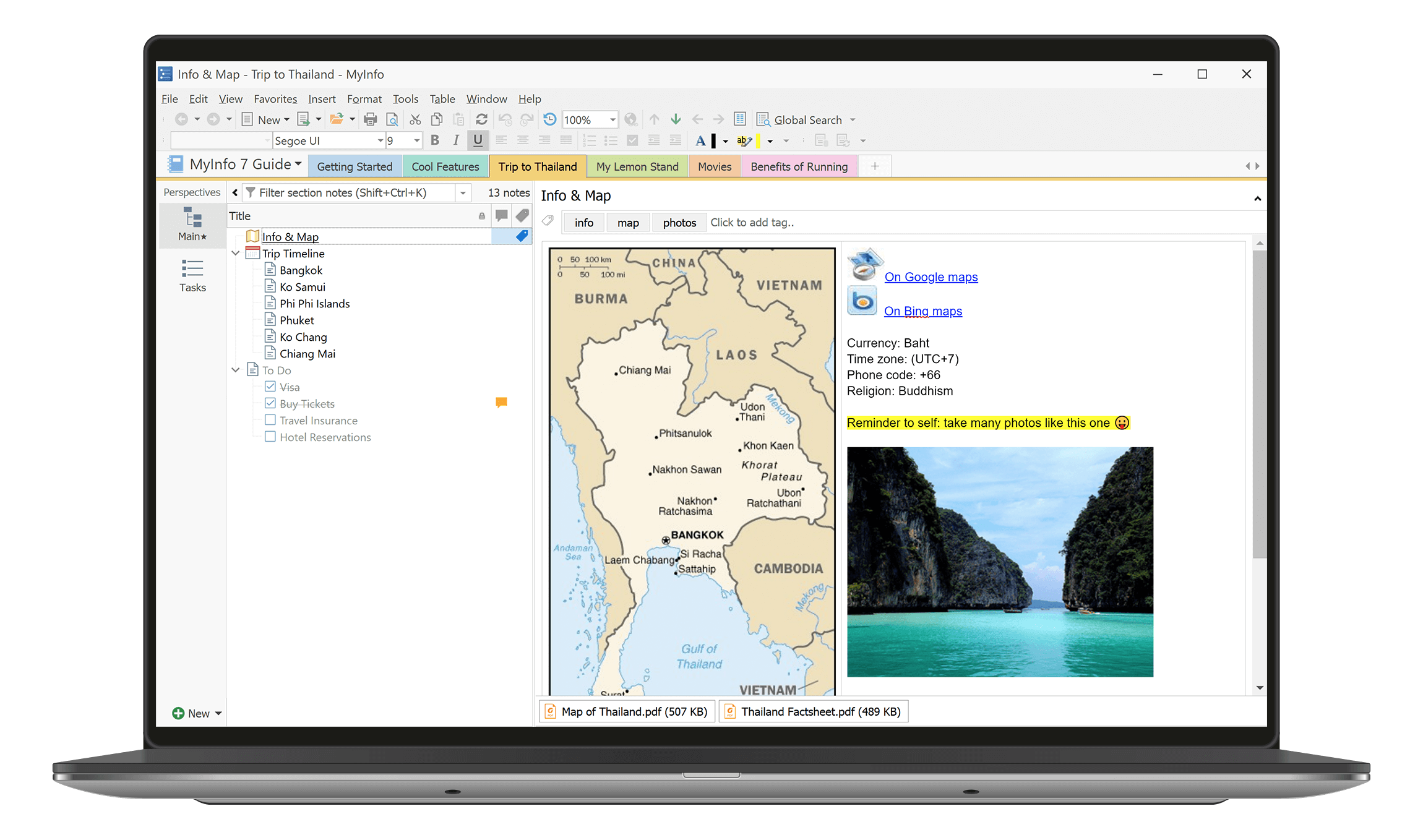Switch to the Getting Started tab
Image resolution: width=1423 pixels, height=840 pixels.
355,166
